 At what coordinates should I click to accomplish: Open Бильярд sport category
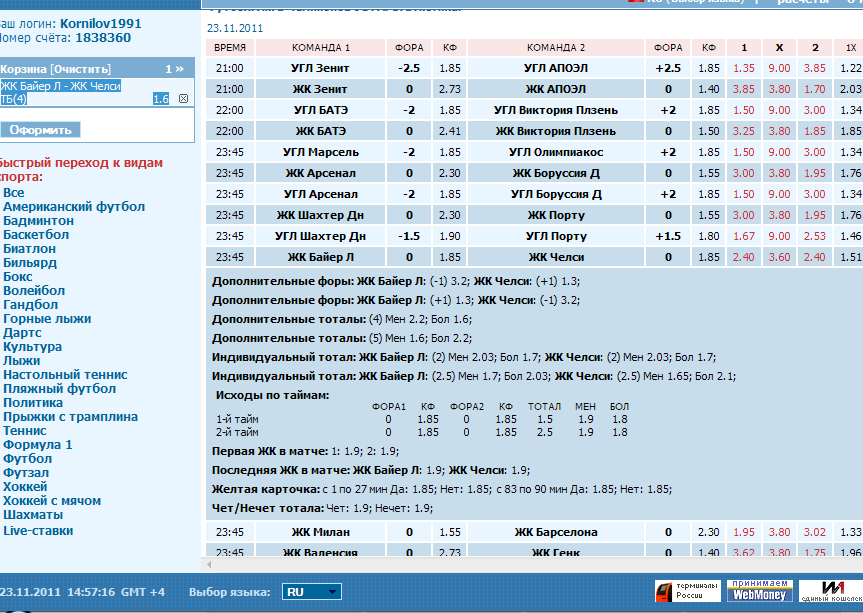click(30, 262)
